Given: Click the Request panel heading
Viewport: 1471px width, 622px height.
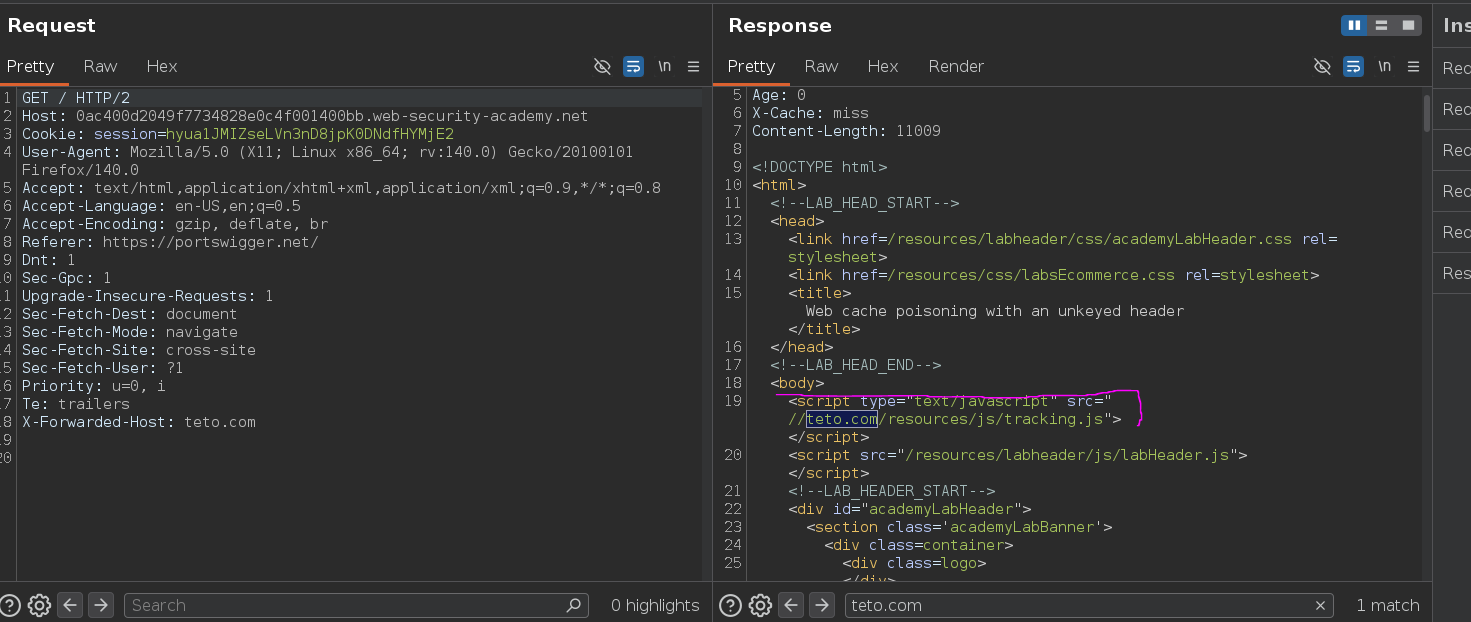Looking at the screenshot, I should [x=52, y=25].
